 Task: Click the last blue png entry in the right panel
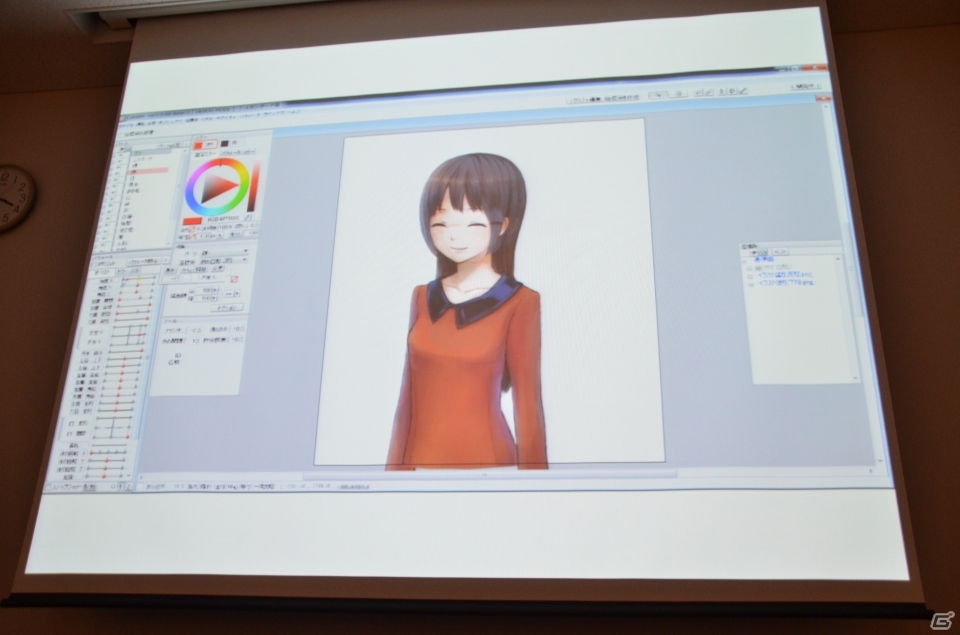click(786, 284)
